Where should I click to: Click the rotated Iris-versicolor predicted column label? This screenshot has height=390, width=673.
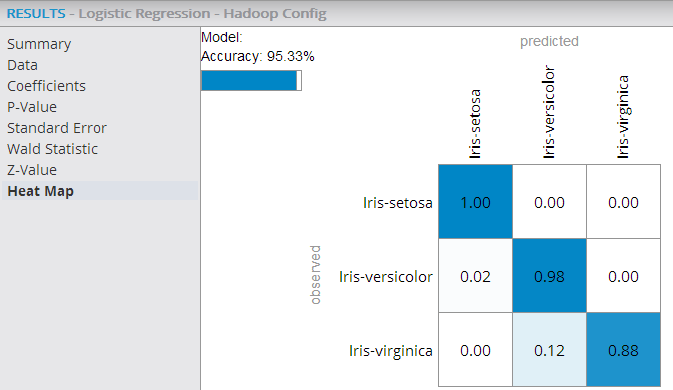(x=549, y=112)
